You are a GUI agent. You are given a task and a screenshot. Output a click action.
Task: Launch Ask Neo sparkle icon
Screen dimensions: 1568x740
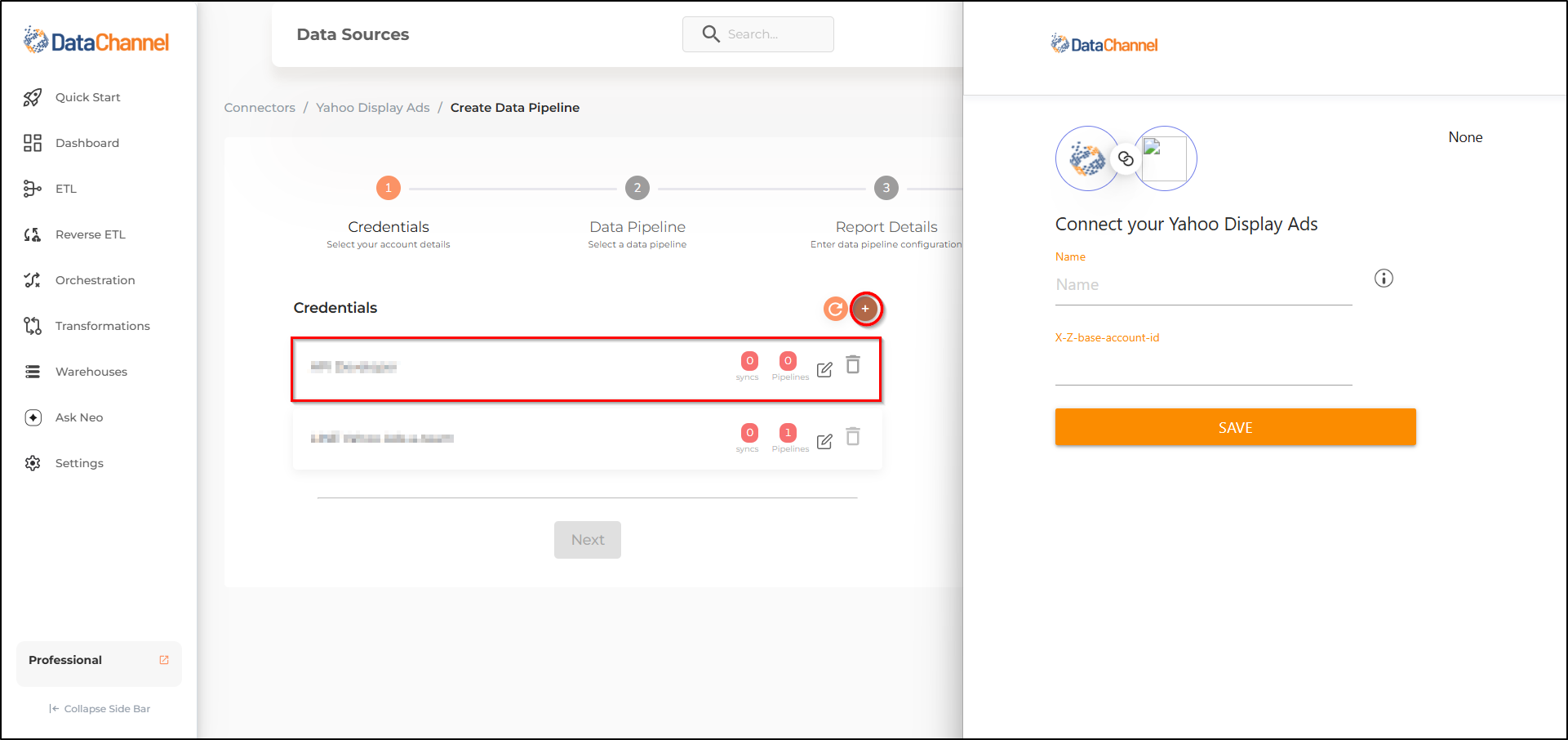click(33, 417)
